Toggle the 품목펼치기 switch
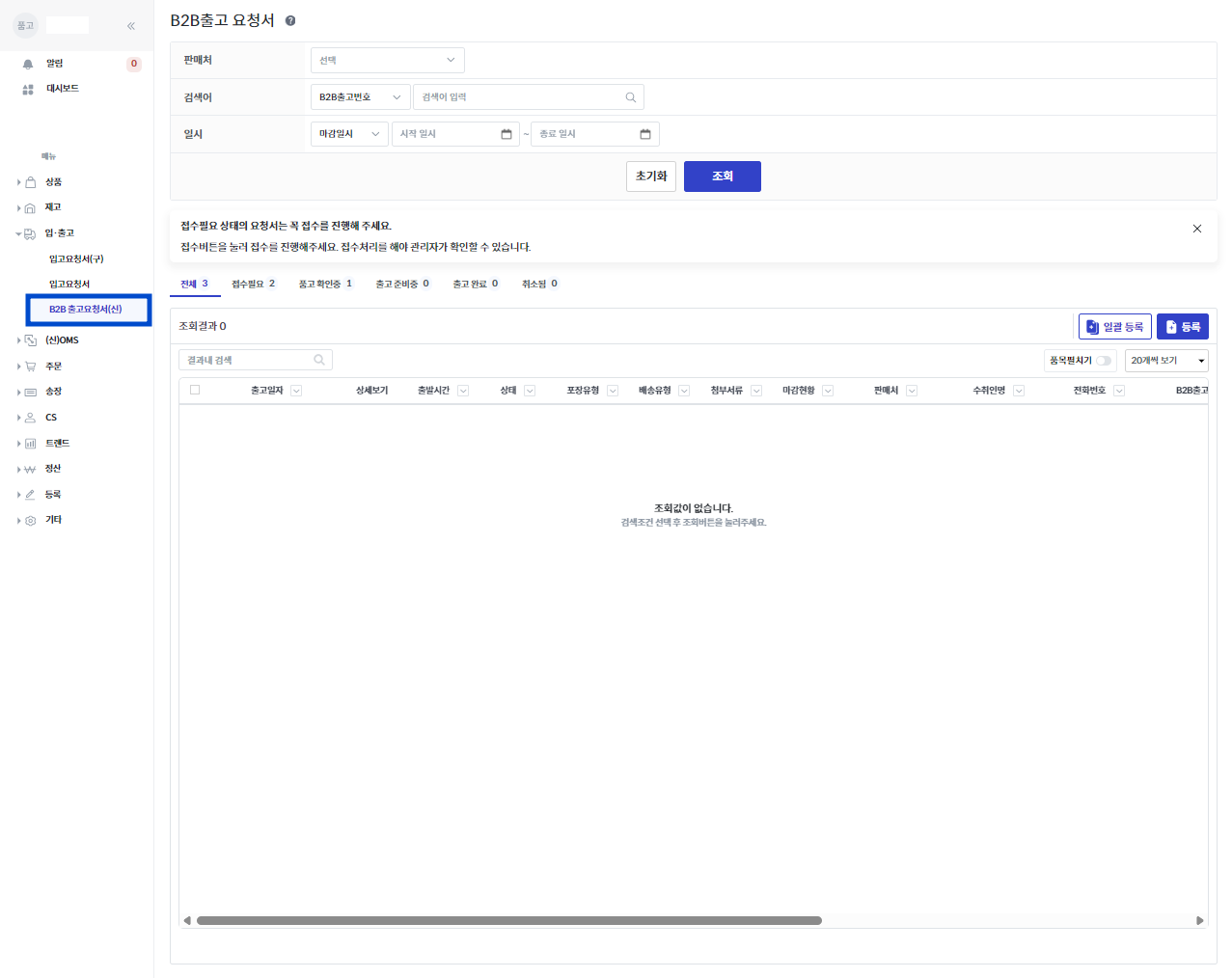The height and width of the screenshot is (978, 1232). pos(1104,361)
